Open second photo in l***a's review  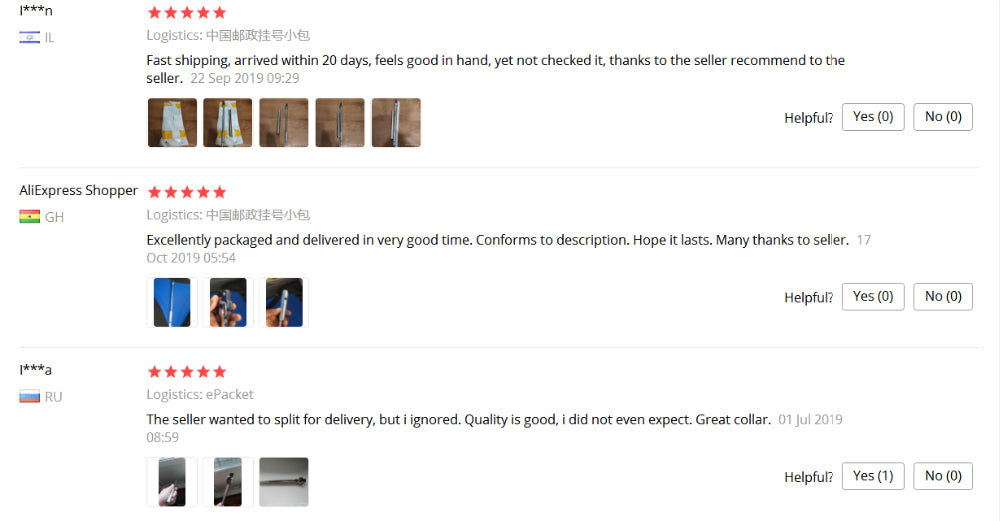[228, 482]
